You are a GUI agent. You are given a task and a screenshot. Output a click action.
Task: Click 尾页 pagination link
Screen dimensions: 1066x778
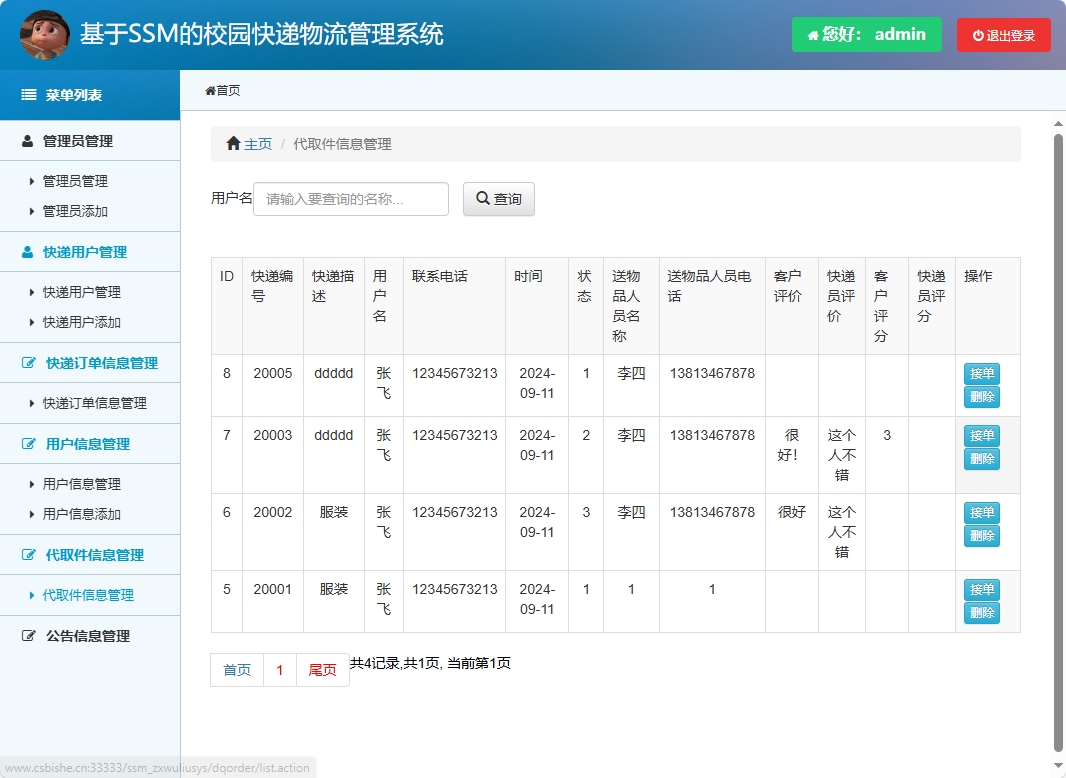point(322,670)
